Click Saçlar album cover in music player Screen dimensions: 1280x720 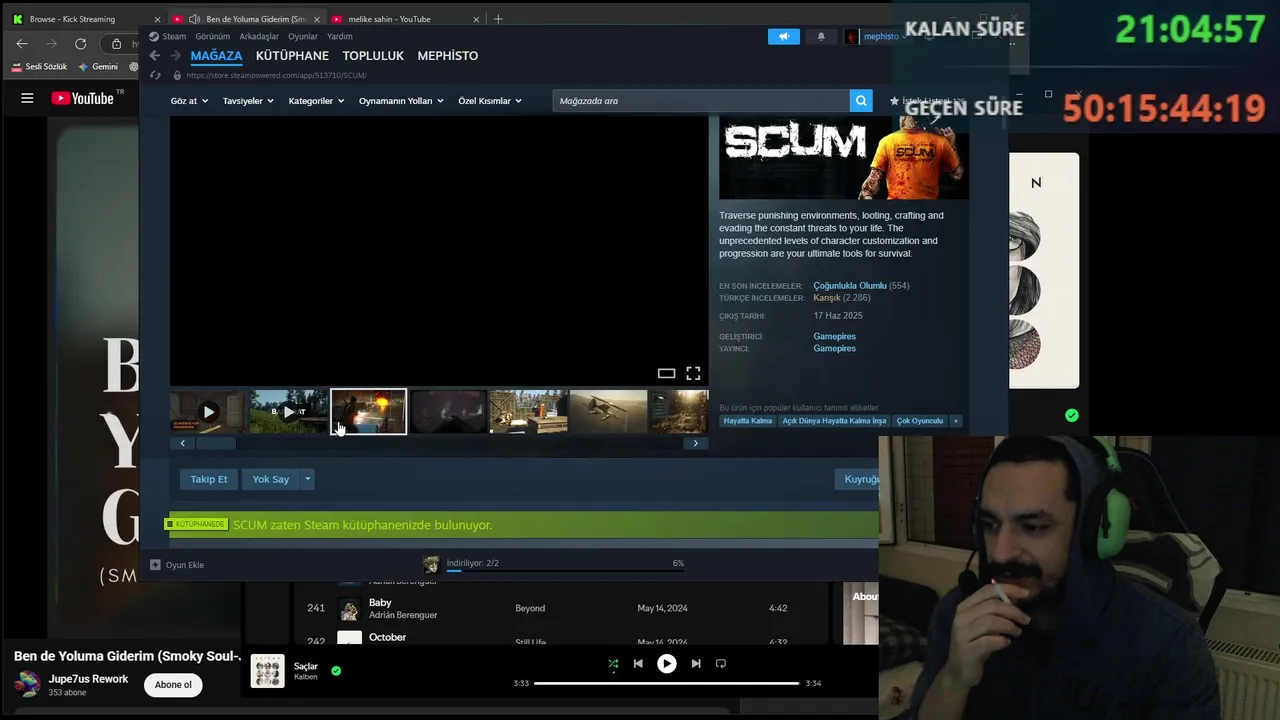[267, 671]
